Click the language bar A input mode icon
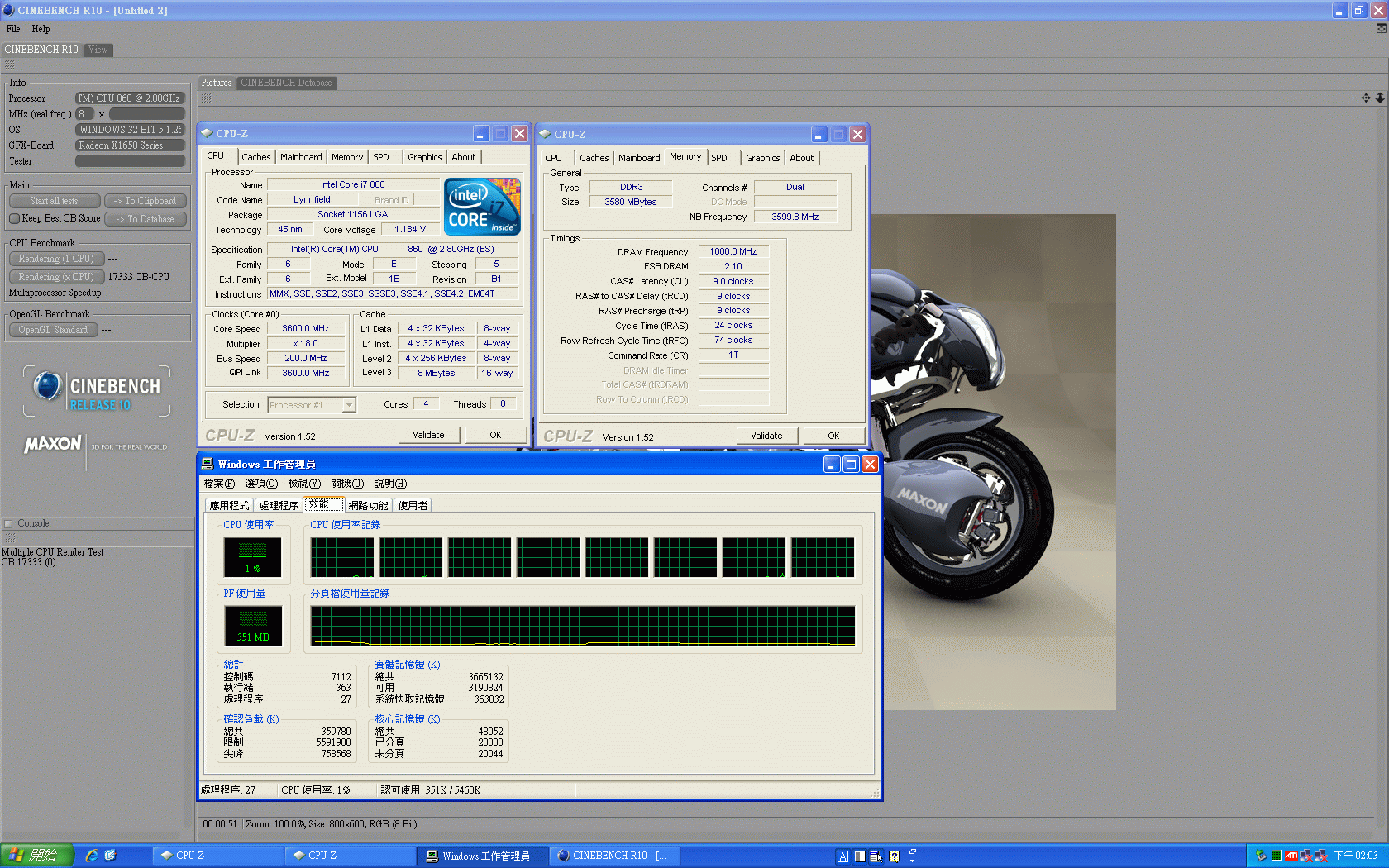This screenshot has height=868, width=1389. tap(842, 856)
